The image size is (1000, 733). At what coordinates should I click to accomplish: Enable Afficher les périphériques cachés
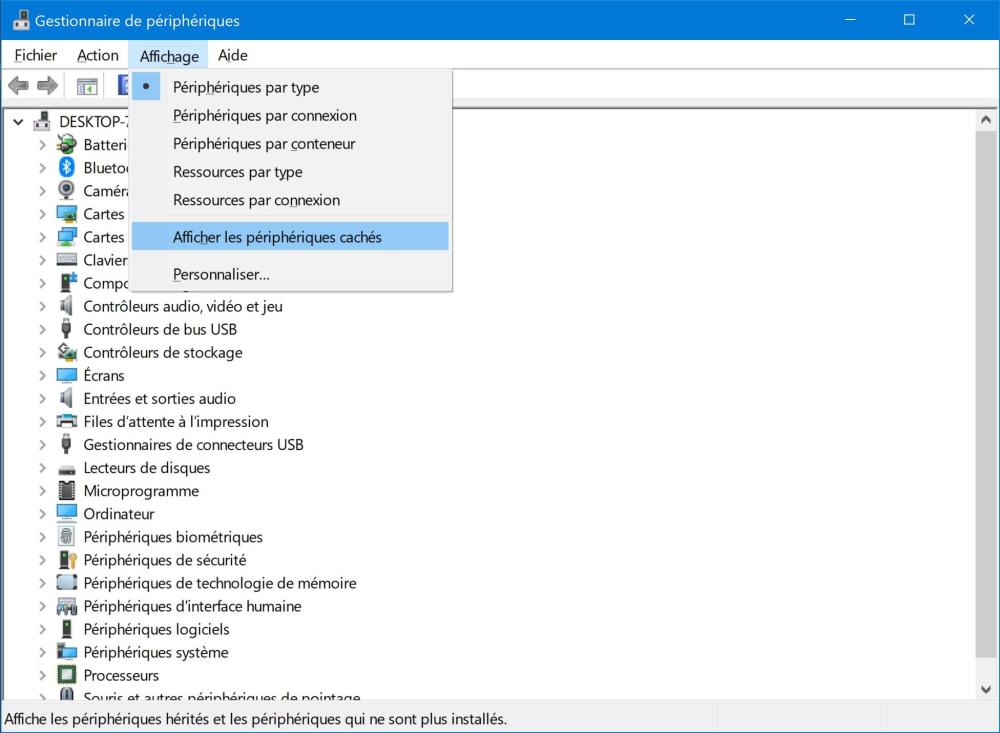pyautogui.click(x=290, y=237)
